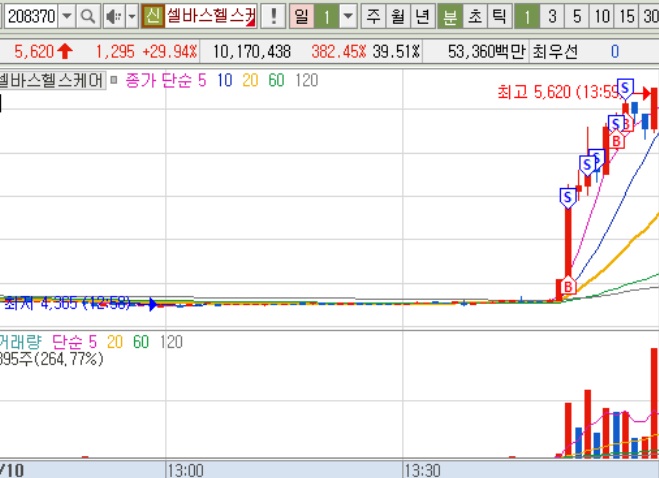Click the red B buy marker on chart
This screenshot has width=659, height=478.
[x=568, y=288]
